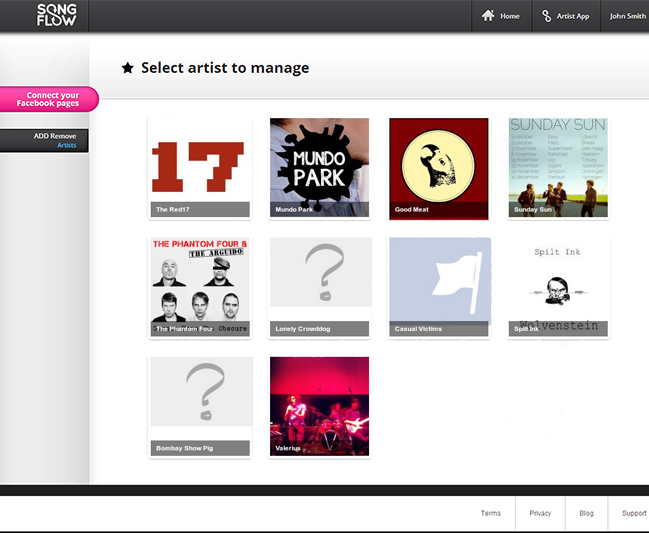Open the Artist App menu item
The height and width of the screenshot is (533, 649).
[566, 16]
